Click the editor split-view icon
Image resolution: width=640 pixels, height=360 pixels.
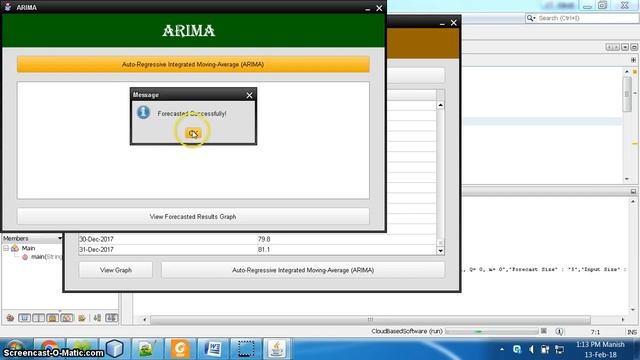[x=633, y=60]
